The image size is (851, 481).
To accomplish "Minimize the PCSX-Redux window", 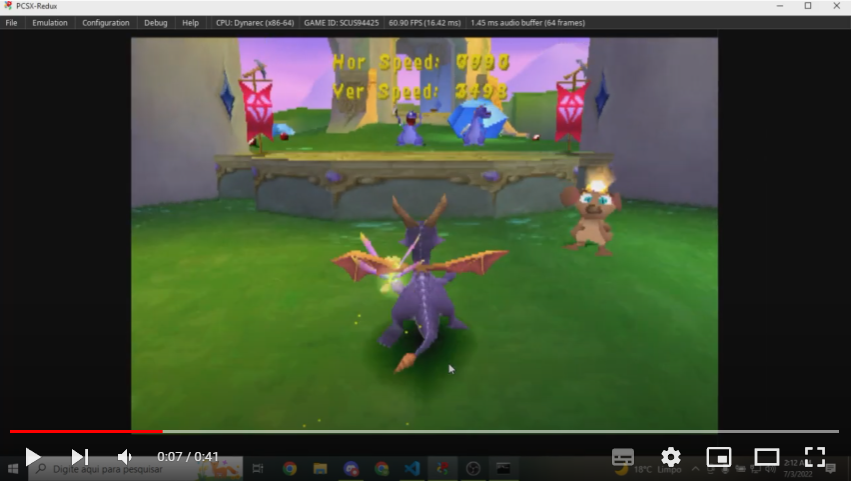I will 780,6.
